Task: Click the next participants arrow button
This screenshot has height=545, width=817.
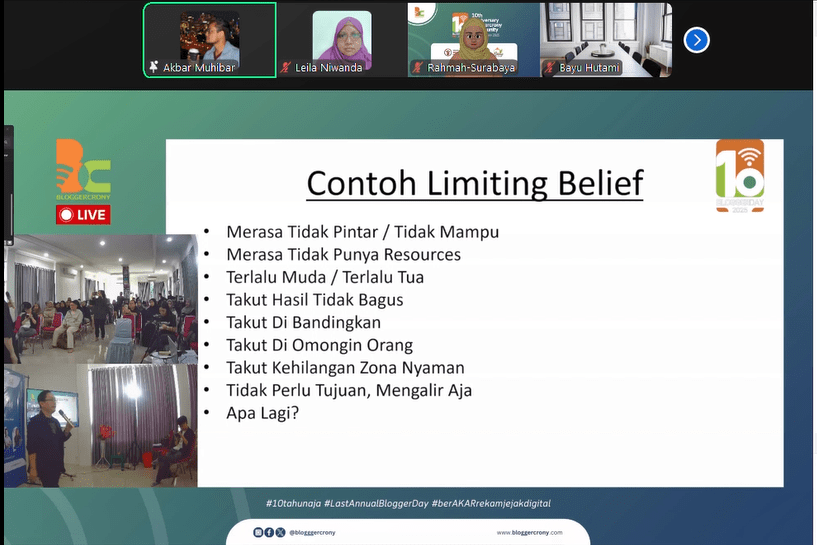Action: 697,40
